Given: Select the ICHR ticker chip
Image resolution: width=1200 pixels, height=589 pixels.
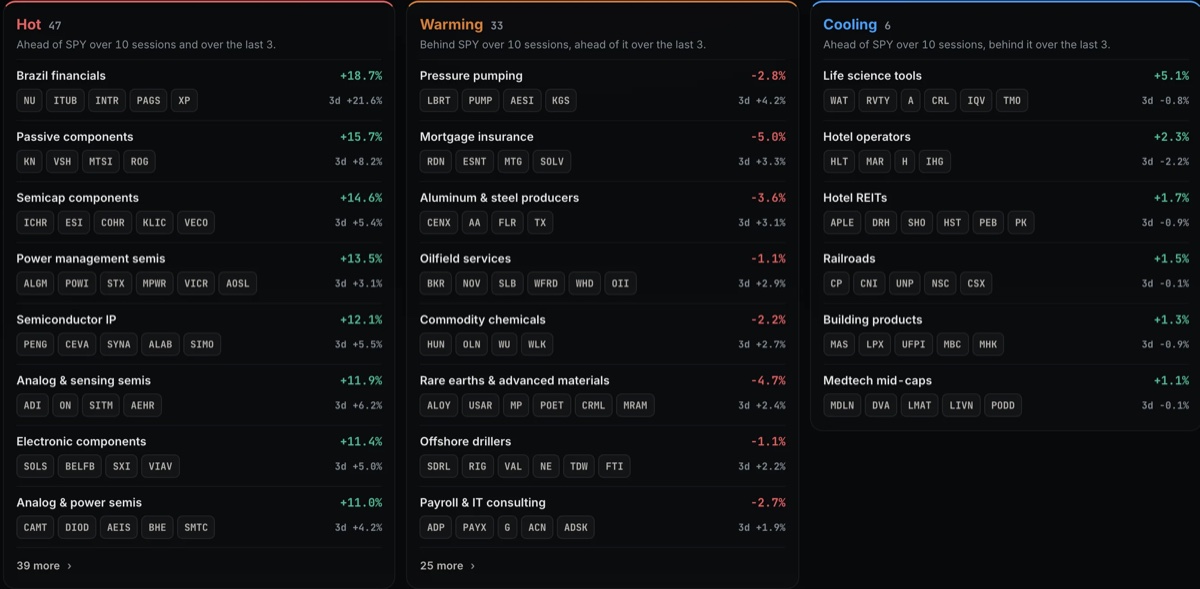Looking at the screenshot, I should [x=35, y=223].
